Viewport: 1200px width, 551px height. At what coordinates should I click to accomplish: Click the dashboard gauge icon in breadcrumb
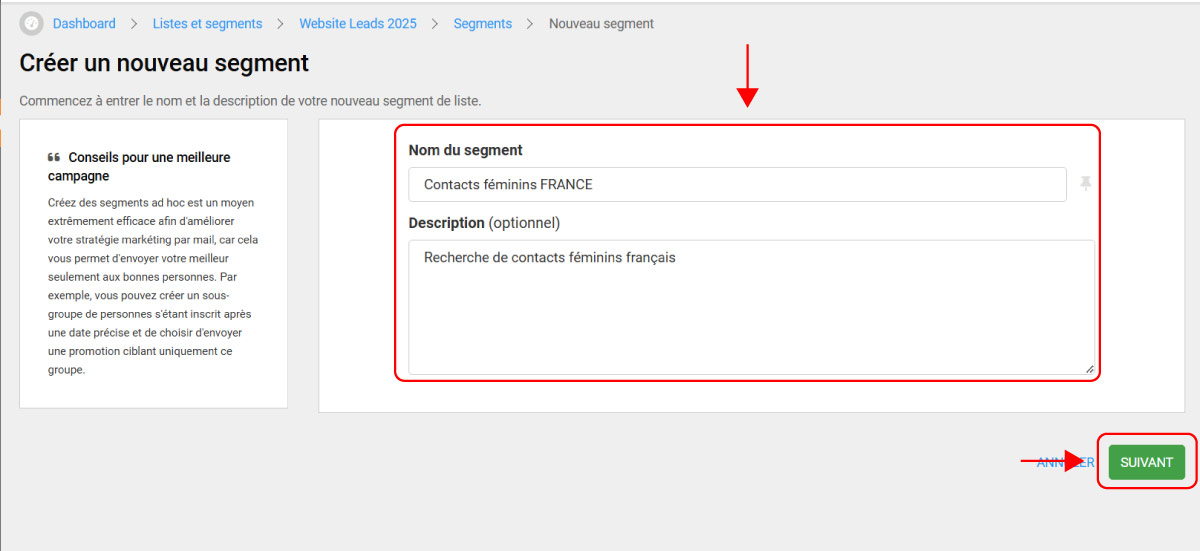[32, 23]
